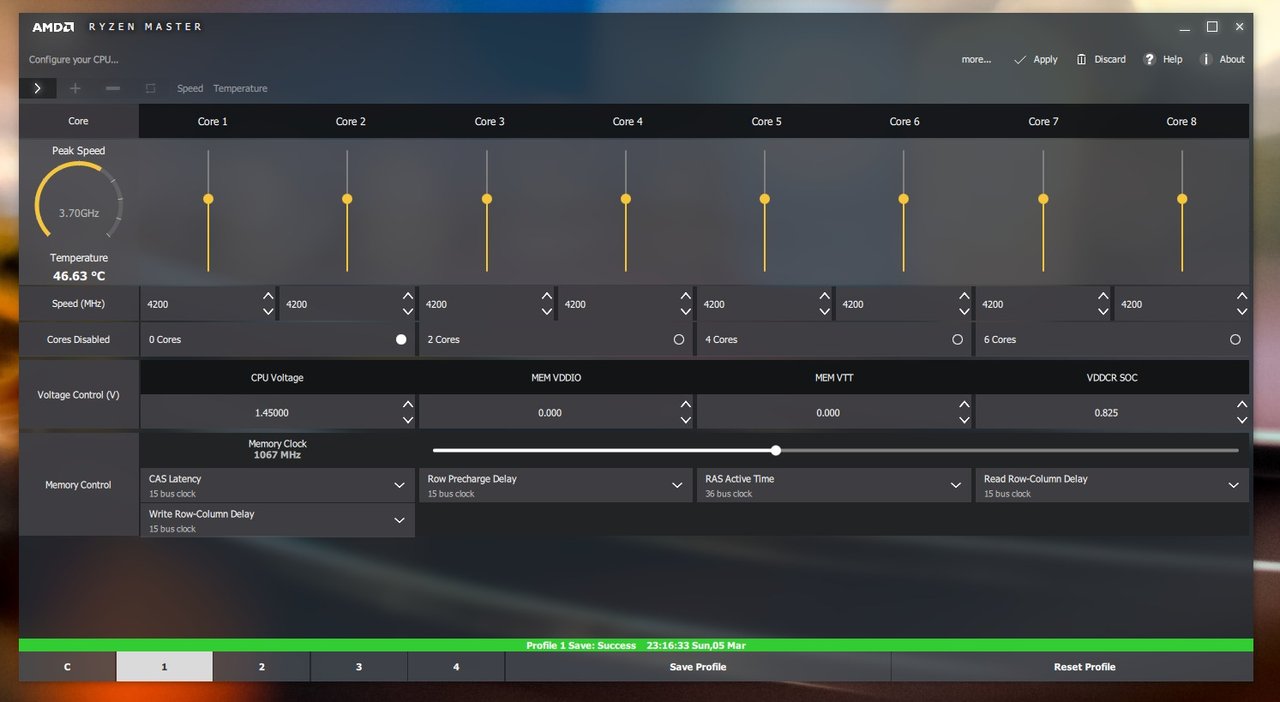Viewport: 1280px width, 702px height.
Task: Click the Speed label in toolbar
Action: pos(190,88)
